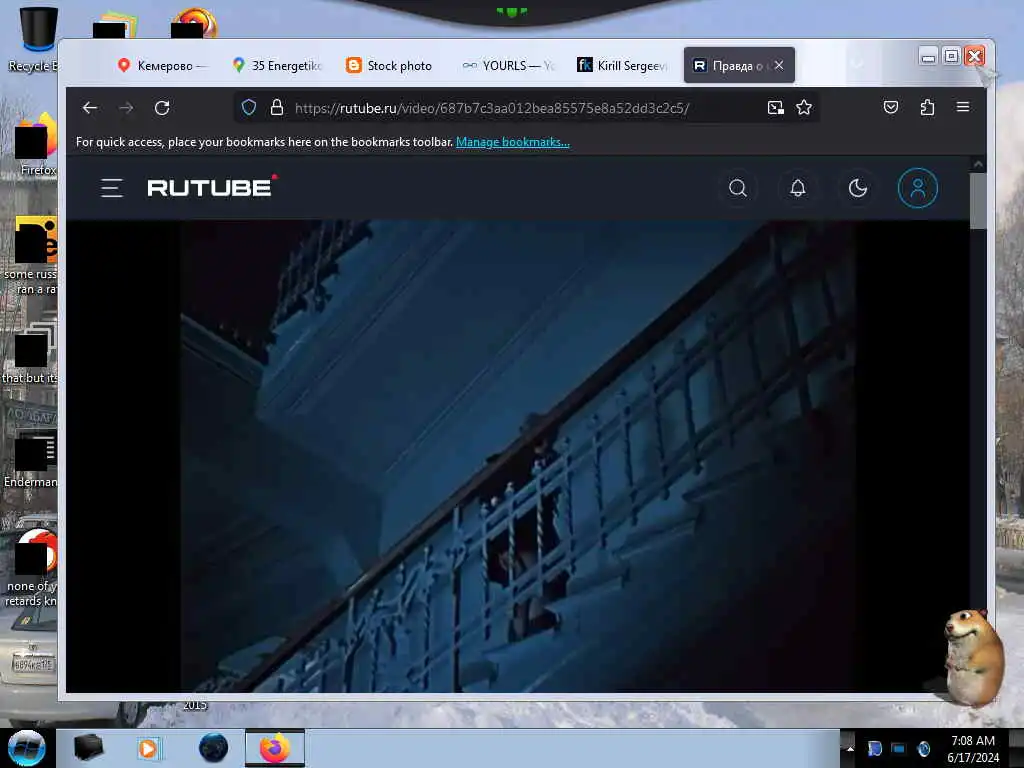Viewport: 1024px width, 768px height.
Task: Show hidden system tray icons
Action: click(x=850, y=748)
